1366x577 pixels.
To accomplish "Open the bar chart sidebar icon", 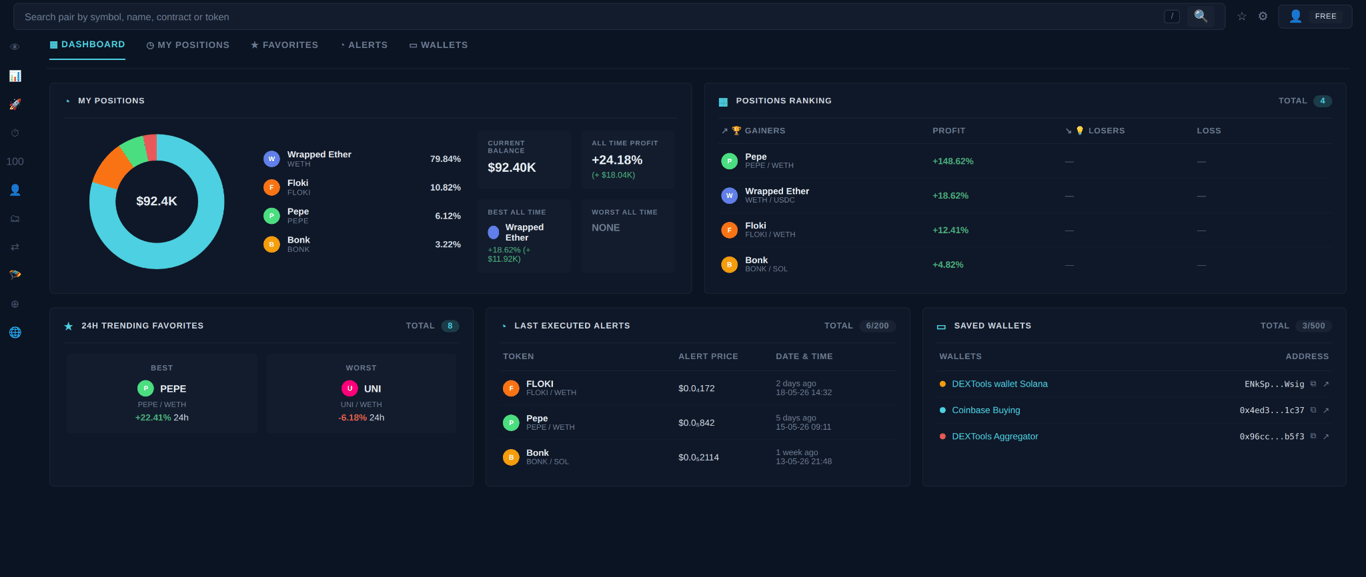I will 15,76.
